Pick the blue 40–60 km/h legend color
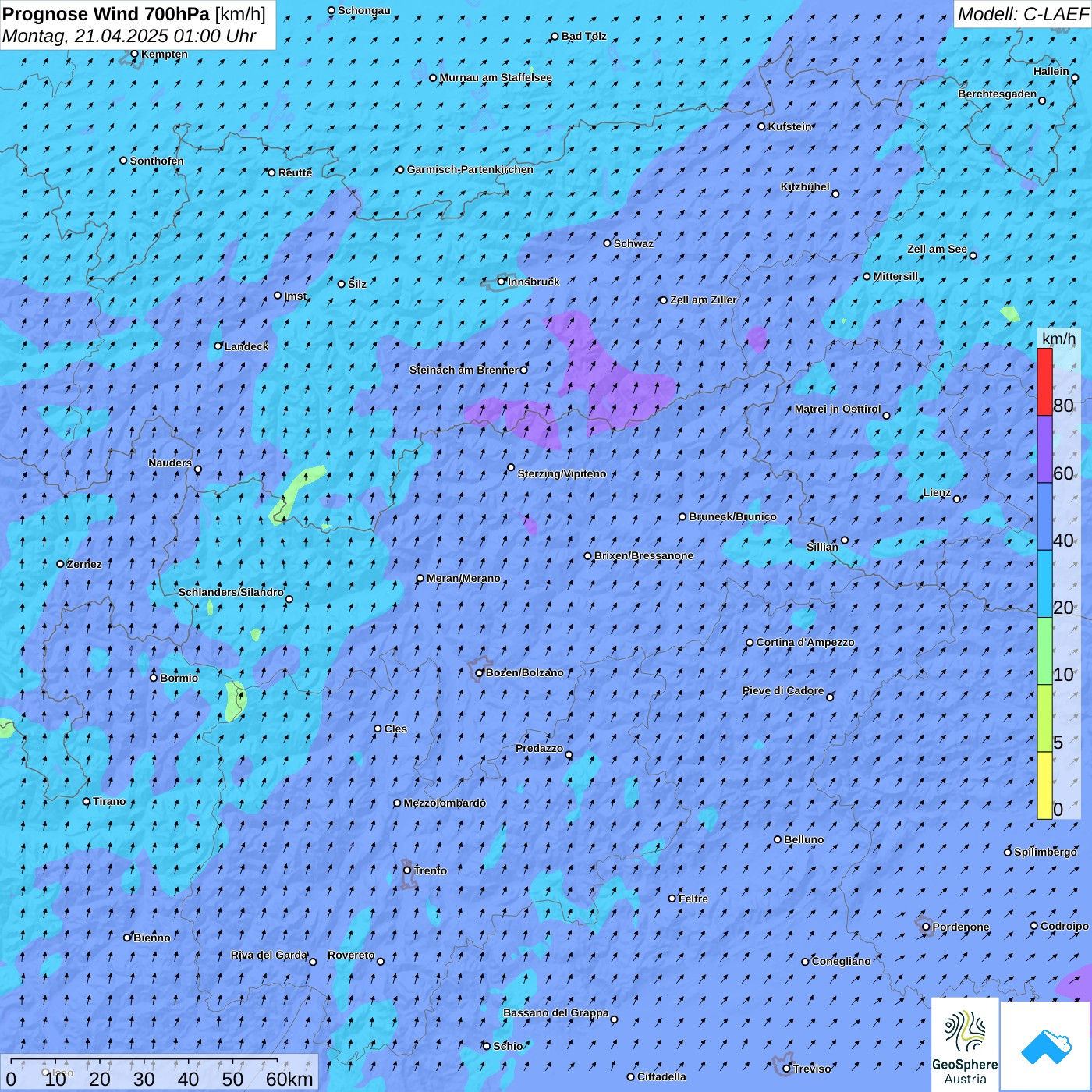This screenshot has width=1092, height=1092. [1044, 517]
